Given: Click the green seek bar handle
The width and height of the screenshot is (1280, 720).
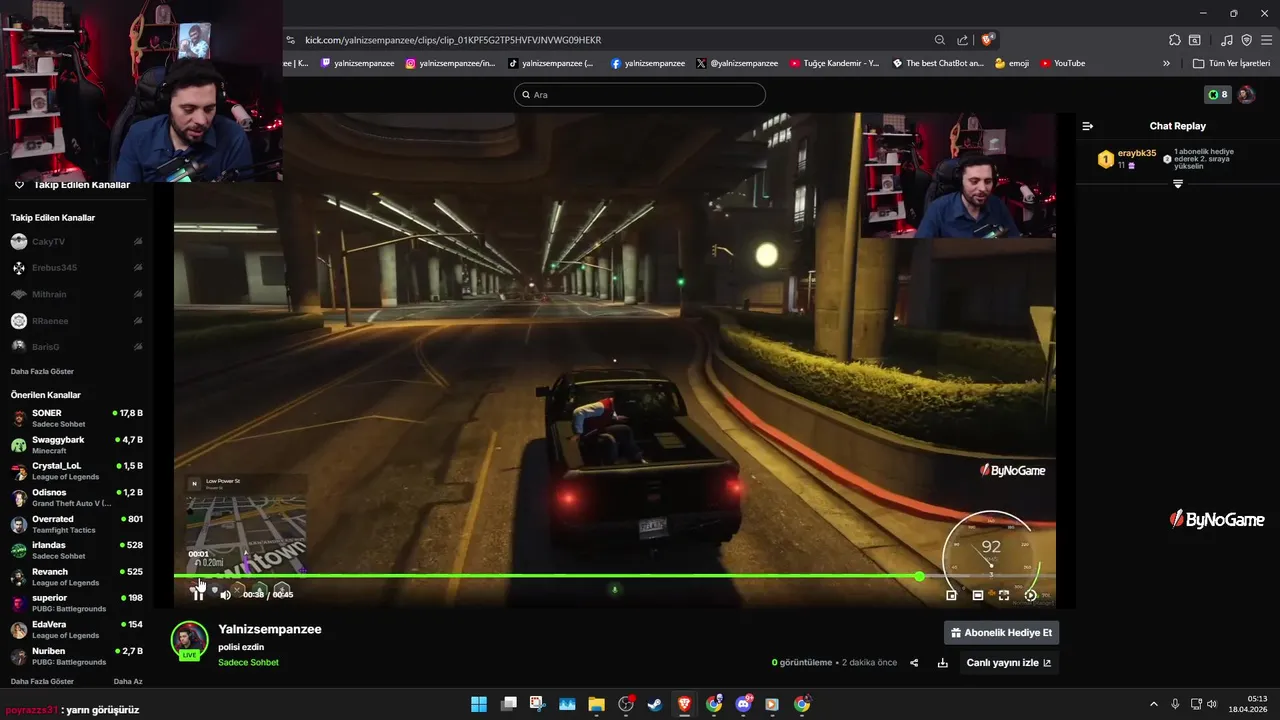Looking at the screenshot, I should [x=919, y=576].
